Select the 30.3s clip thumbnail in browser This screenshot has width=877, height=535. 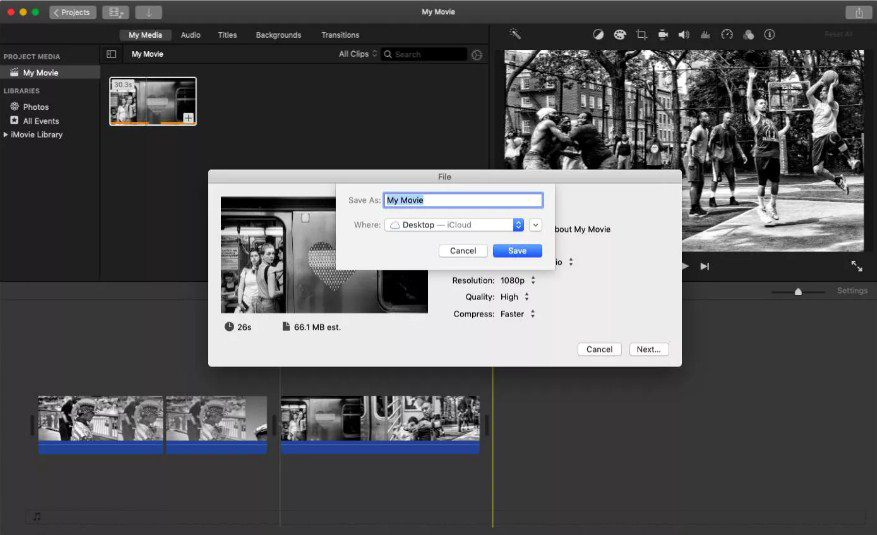[153, 101]
